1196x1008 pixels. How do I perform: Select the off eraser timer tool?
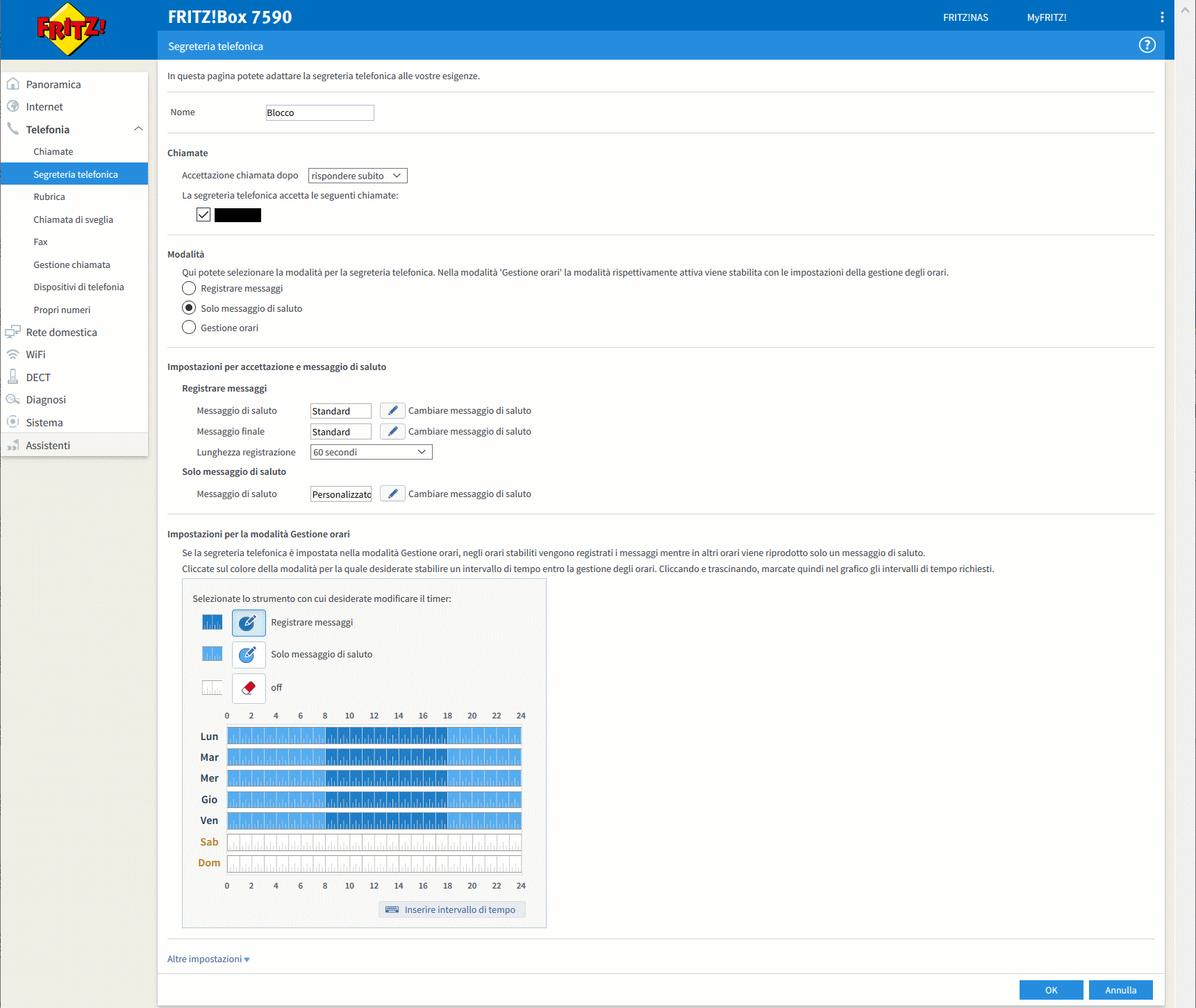[x=249, y=688]
